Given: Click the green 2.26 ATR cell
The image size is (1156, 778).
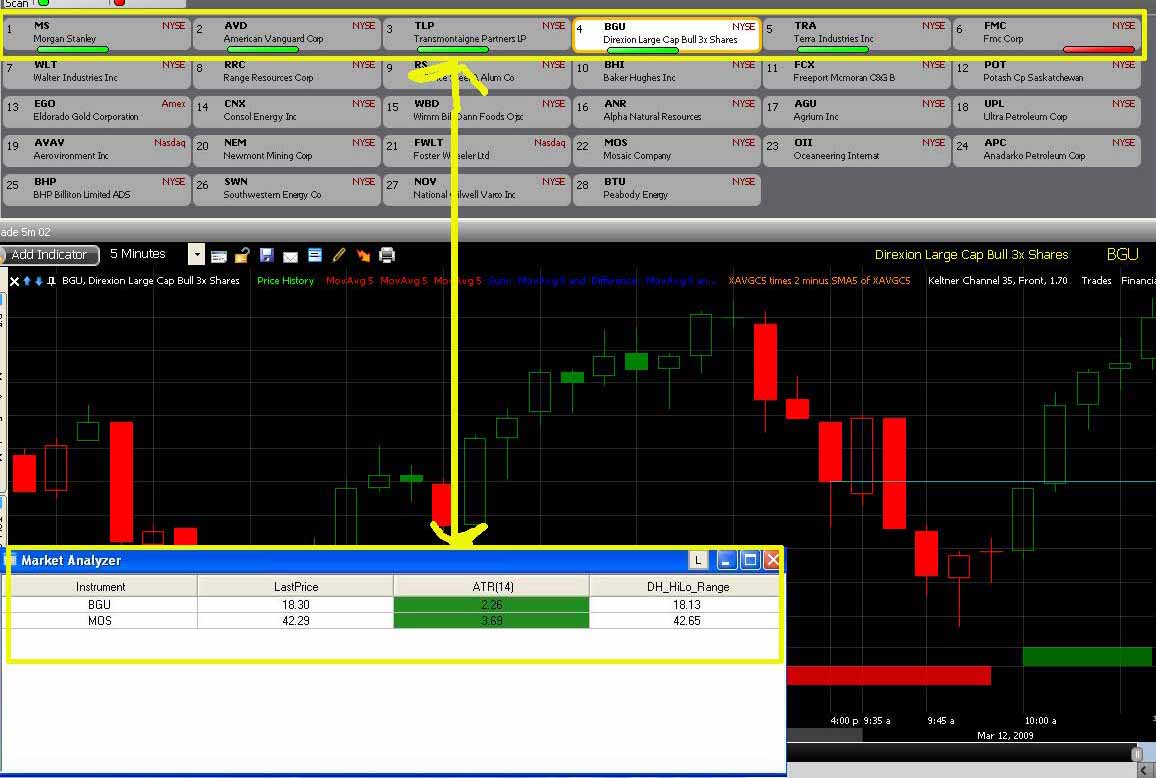Looking at the screenshot, I should [492, 605].
